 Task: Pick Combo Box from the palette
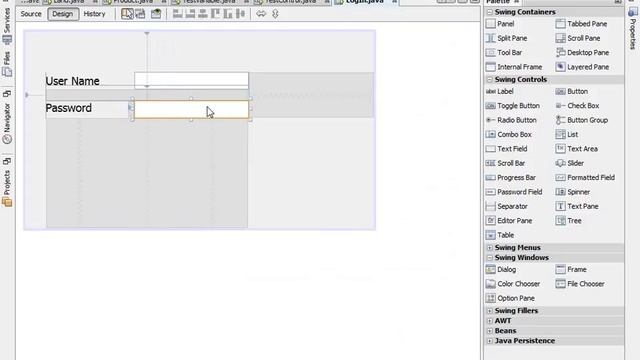(509, 134)
